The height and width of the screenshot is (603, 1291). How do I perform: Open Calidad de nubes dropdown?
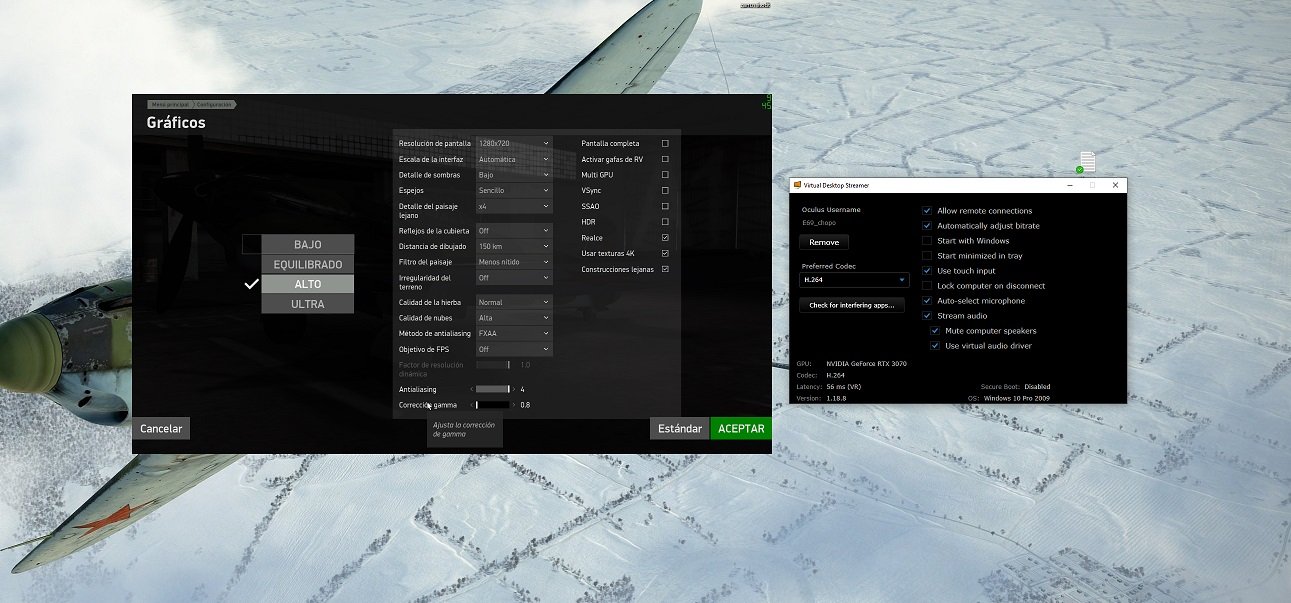pos(514,318)
